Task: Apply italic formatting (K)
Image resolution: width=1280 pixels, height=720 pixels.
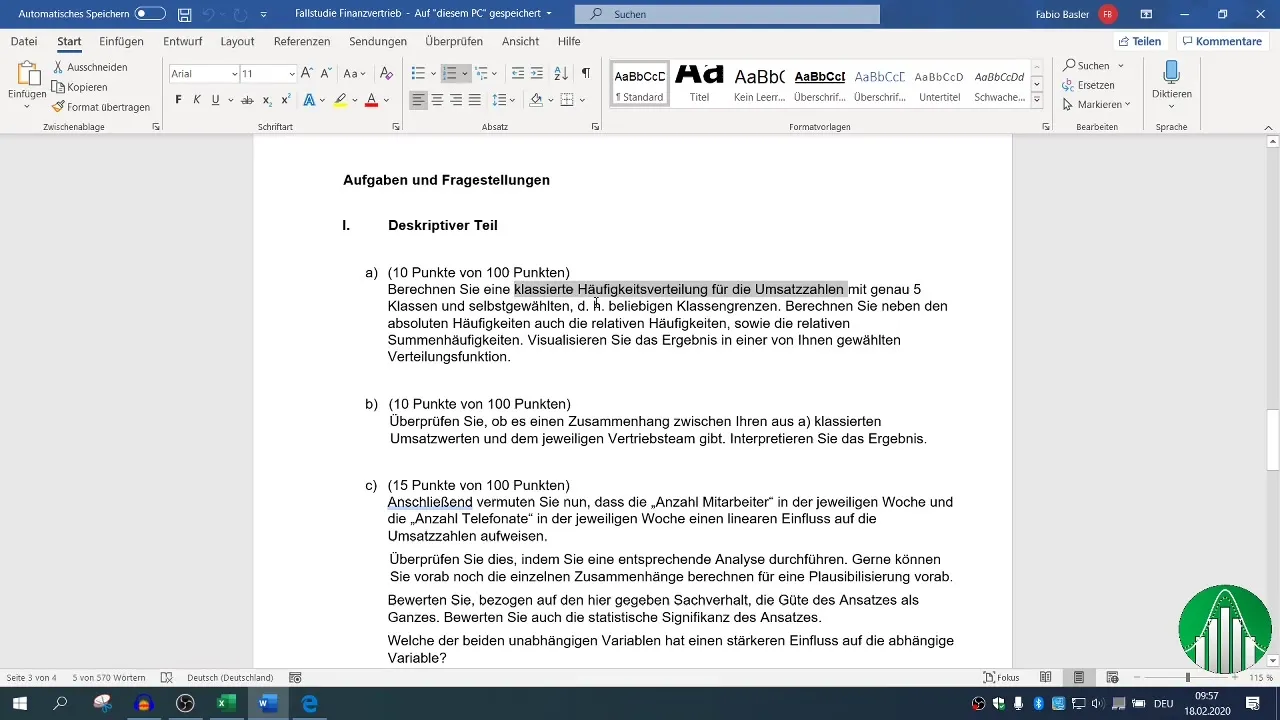Action: [197, 100]
